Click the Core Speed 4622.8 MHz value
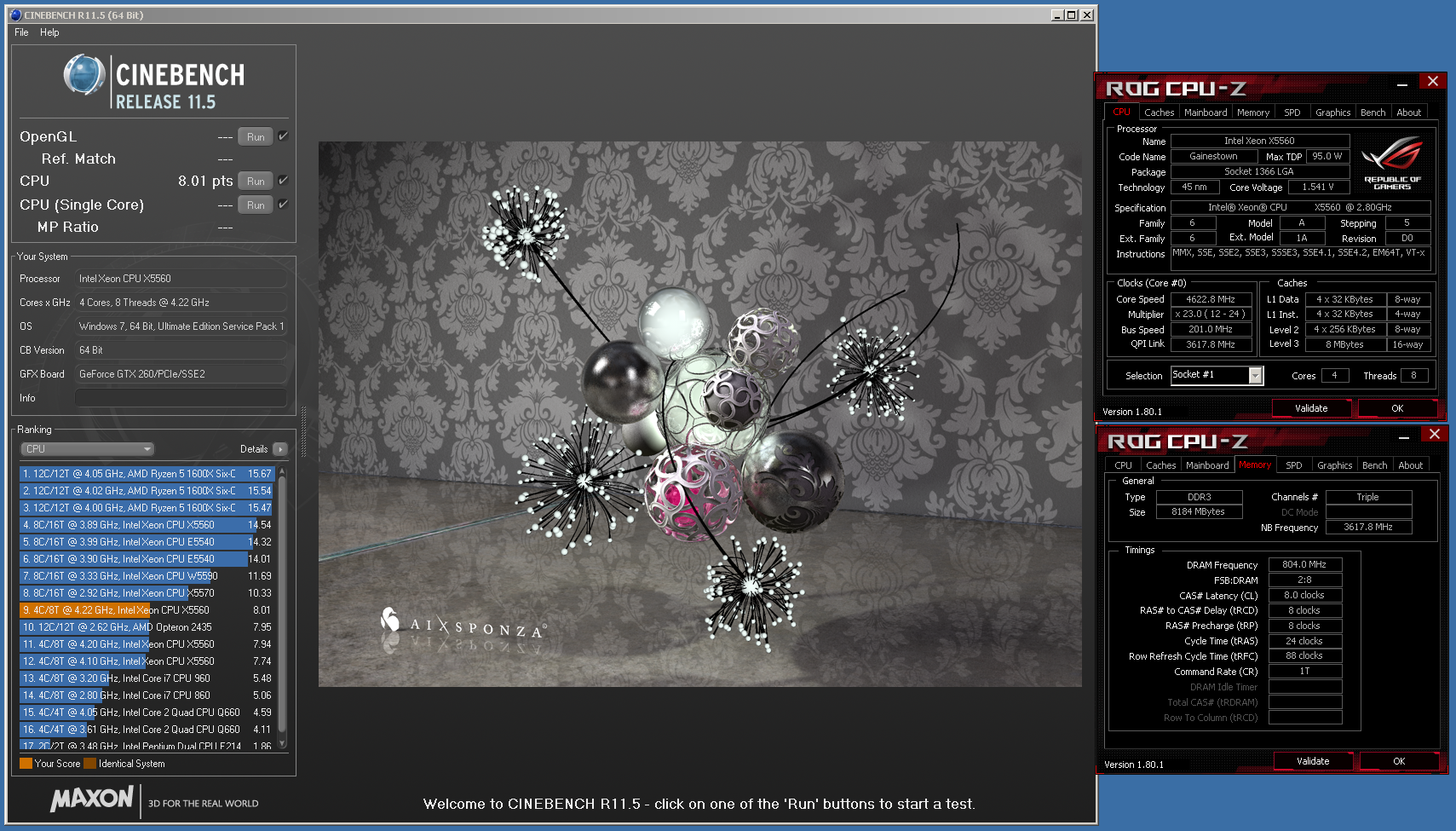 tap(1211, 299)
